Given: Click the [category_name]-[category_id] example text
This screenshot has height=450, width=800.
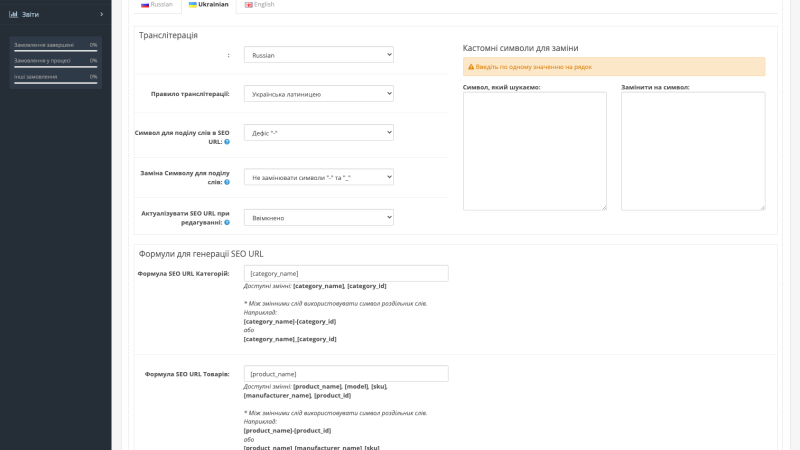Looking at the screenshot, I should point(290,321).
